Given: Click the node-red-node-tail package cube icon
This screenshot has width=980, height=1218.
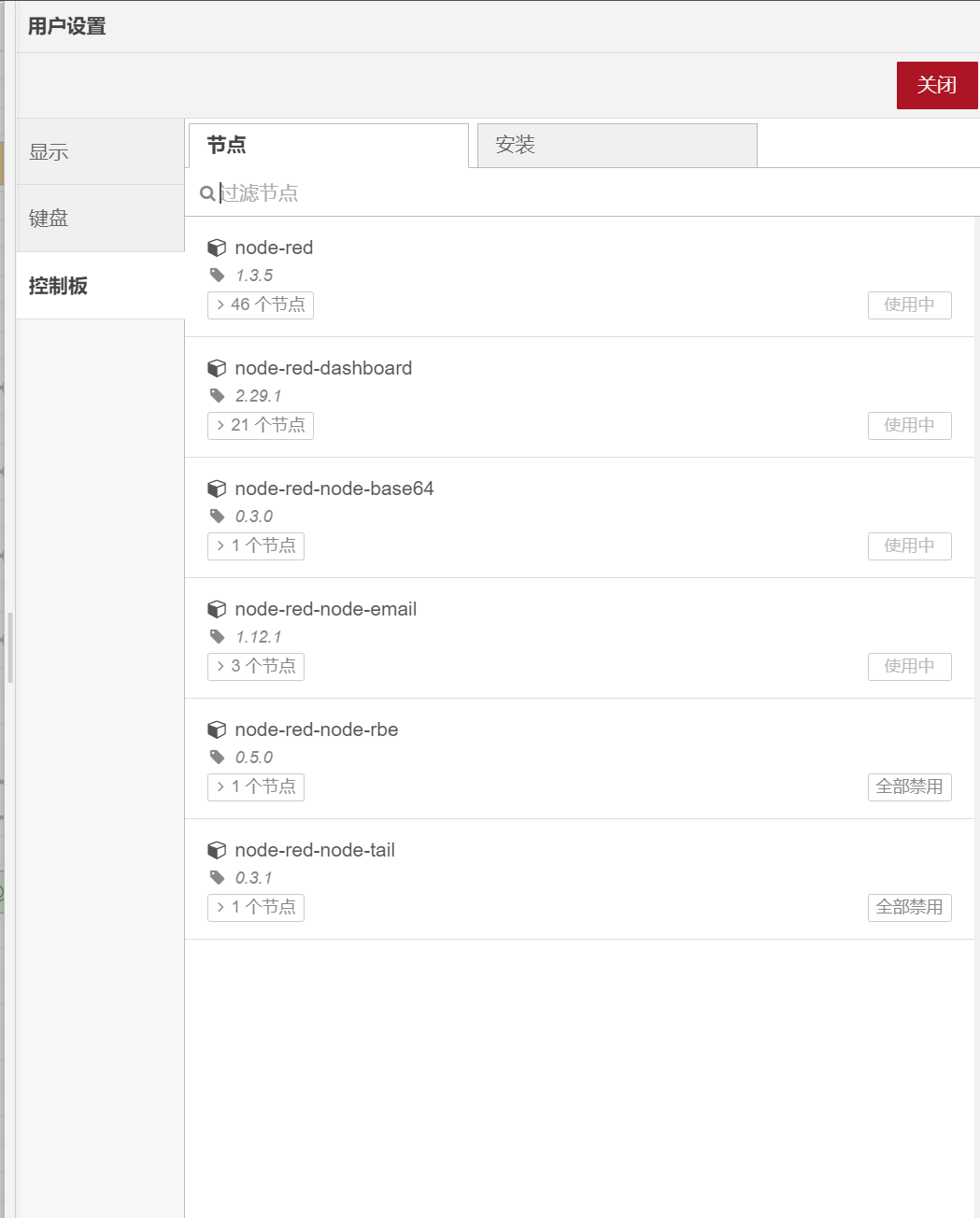Looking at the screenshot, I should [217, 850].
